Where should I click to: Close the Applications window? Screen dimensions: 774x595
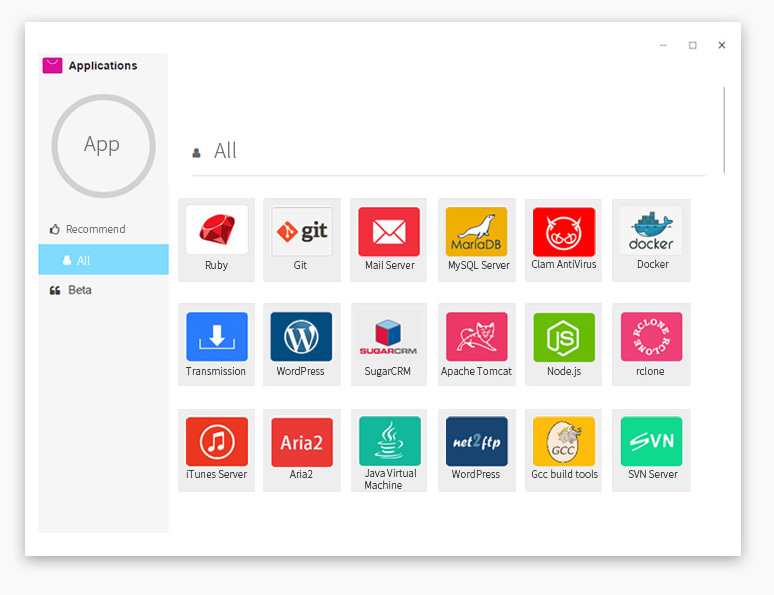pyautogui.click(x=722, y=45)
